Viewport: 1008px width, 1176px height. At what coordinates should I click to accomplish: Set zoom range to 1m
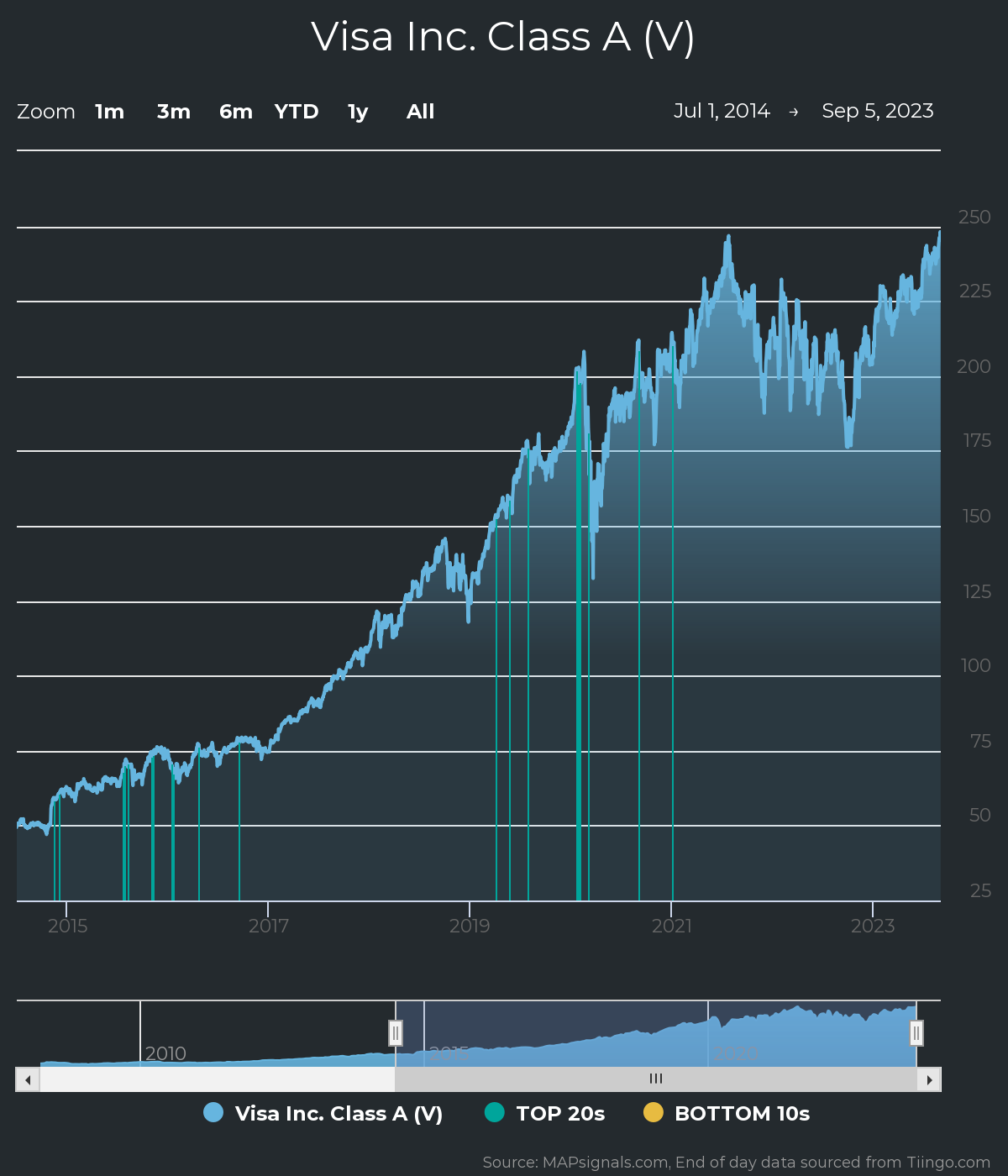point(109,112)
